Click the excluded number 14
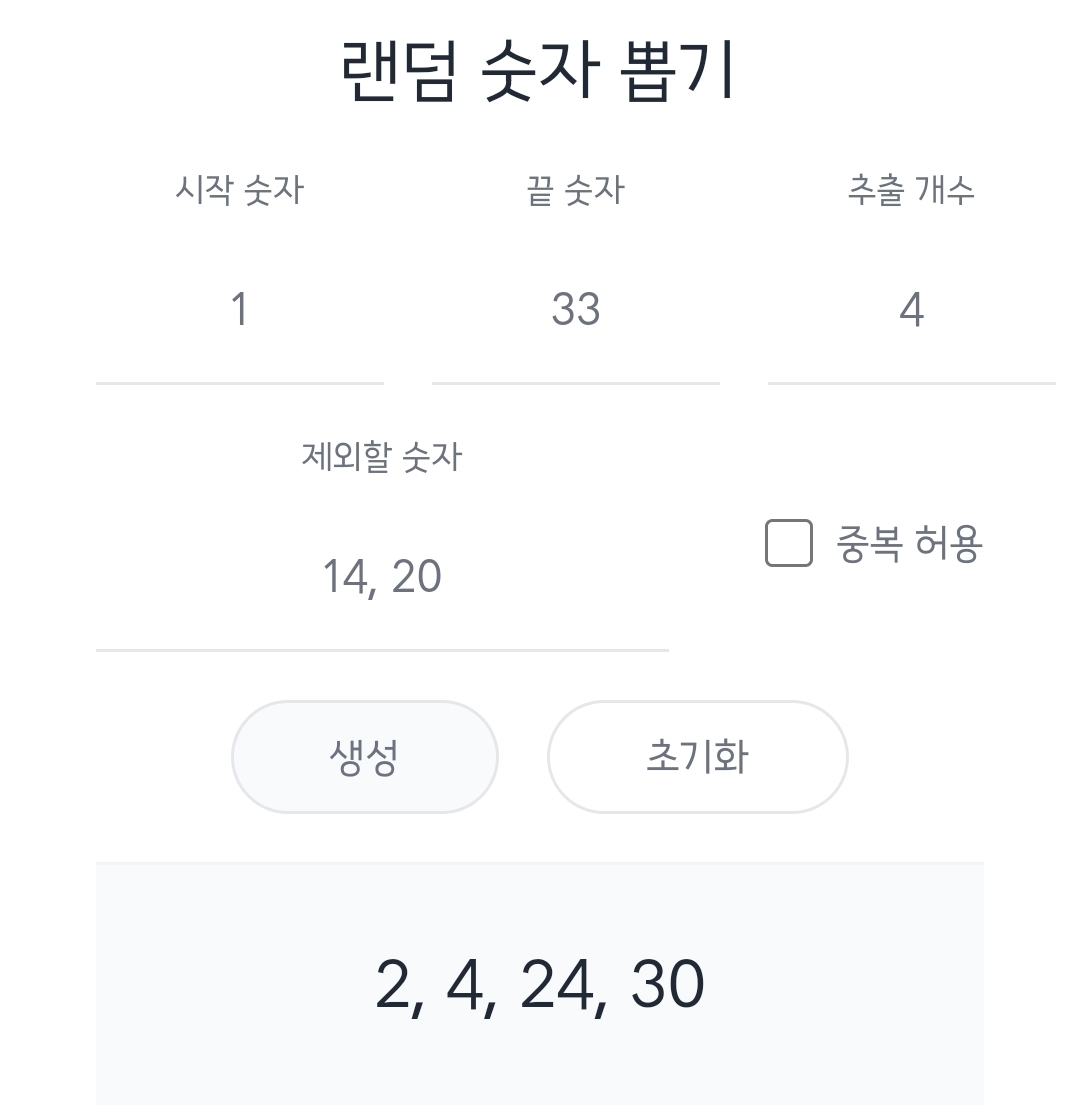Viewport: 1080px width, 1109px height. [343, 577]
